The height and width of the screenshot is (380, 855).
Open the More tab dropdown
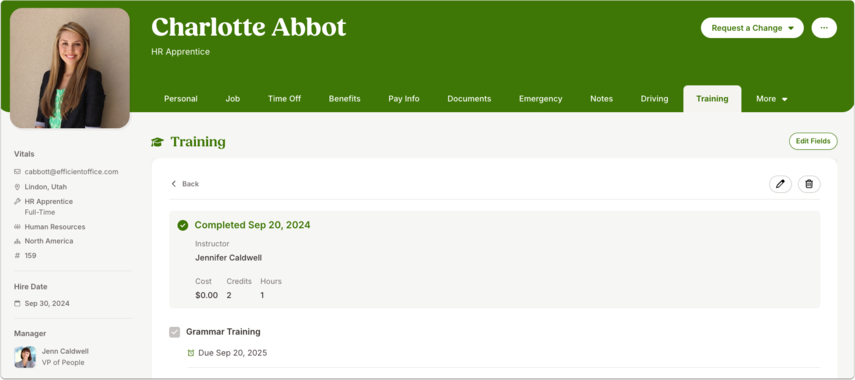[x=772, y=99]
